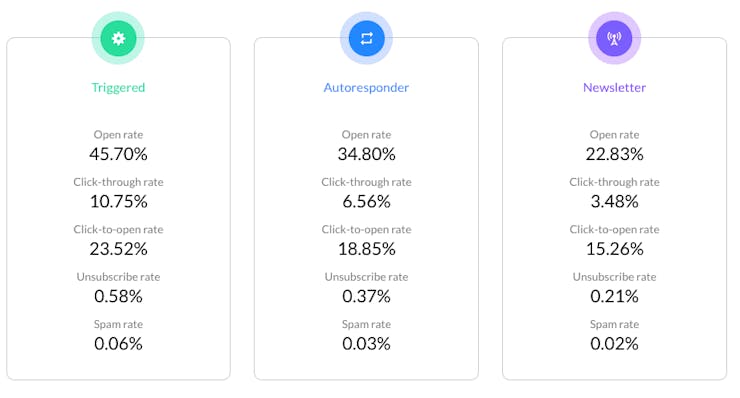Click Triggered spam rate 0.06%
The image size is (740, 398).
tap(118, 344)
